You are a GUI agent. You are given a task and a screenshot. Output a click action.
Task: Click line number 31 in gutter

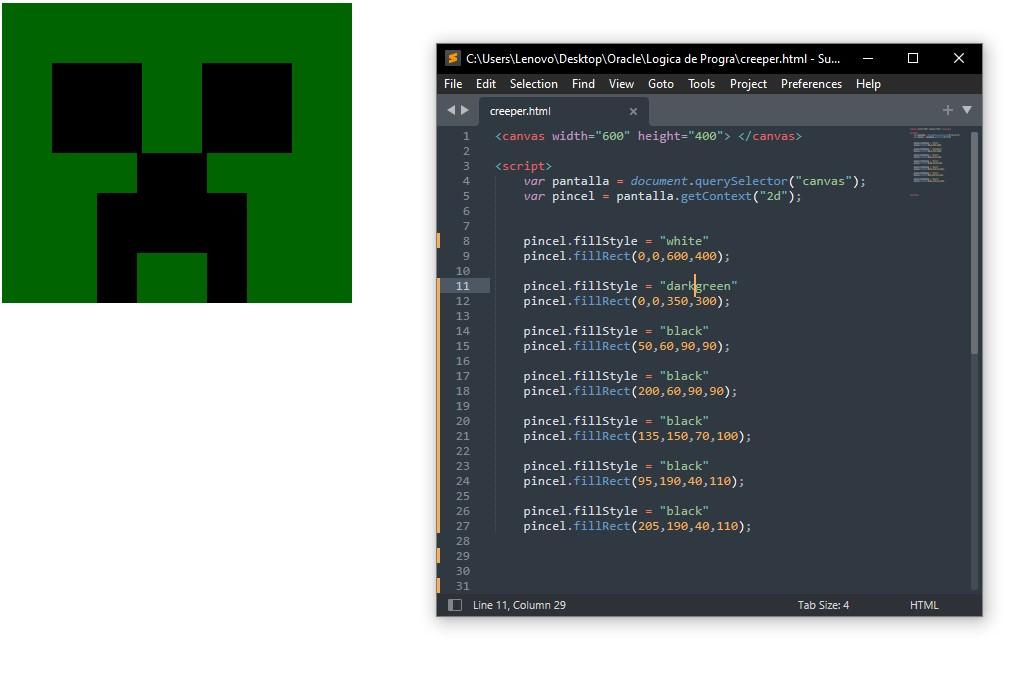[462, 586]
